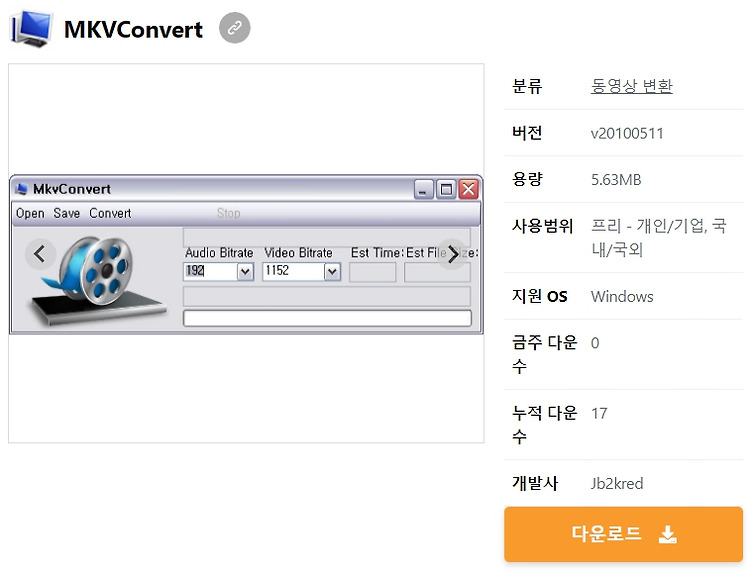Open the Open menu item
This screenshot has height=572, width=750.
(30, 213)
